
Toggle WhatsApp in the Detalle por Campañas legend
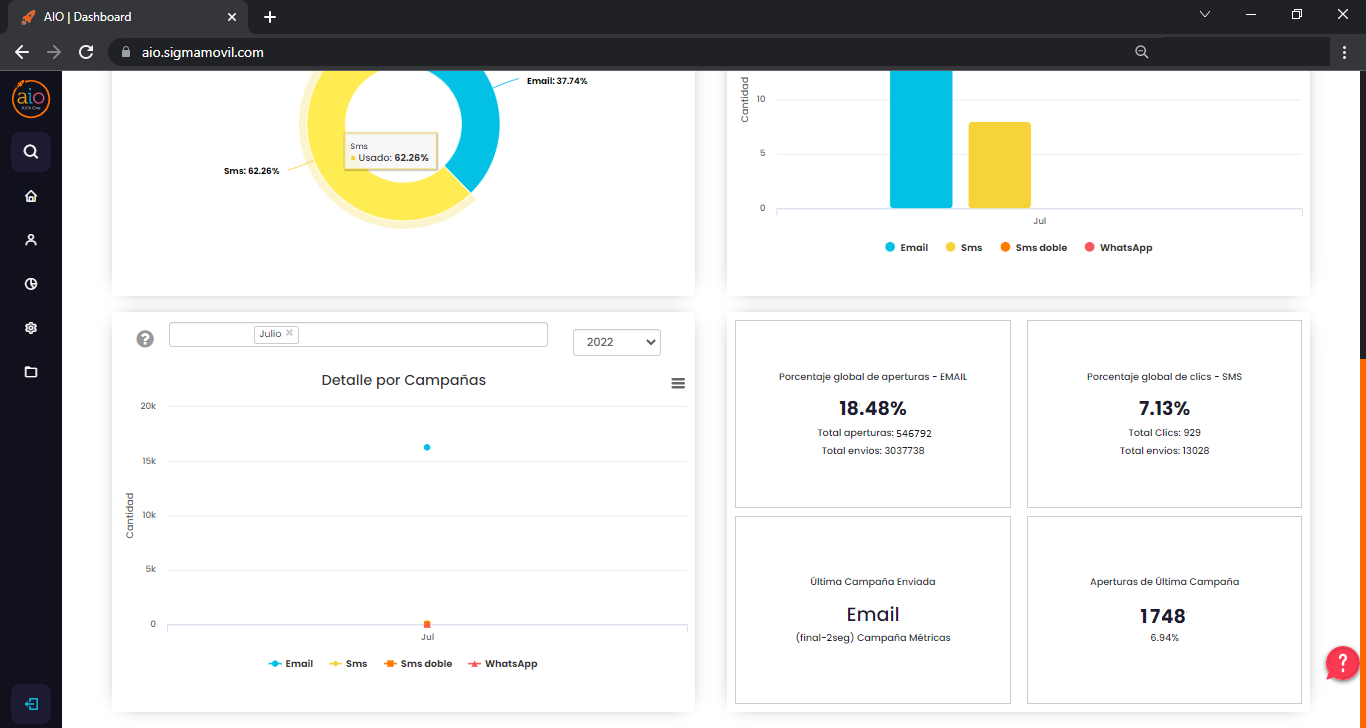click(x=503, y=663)
